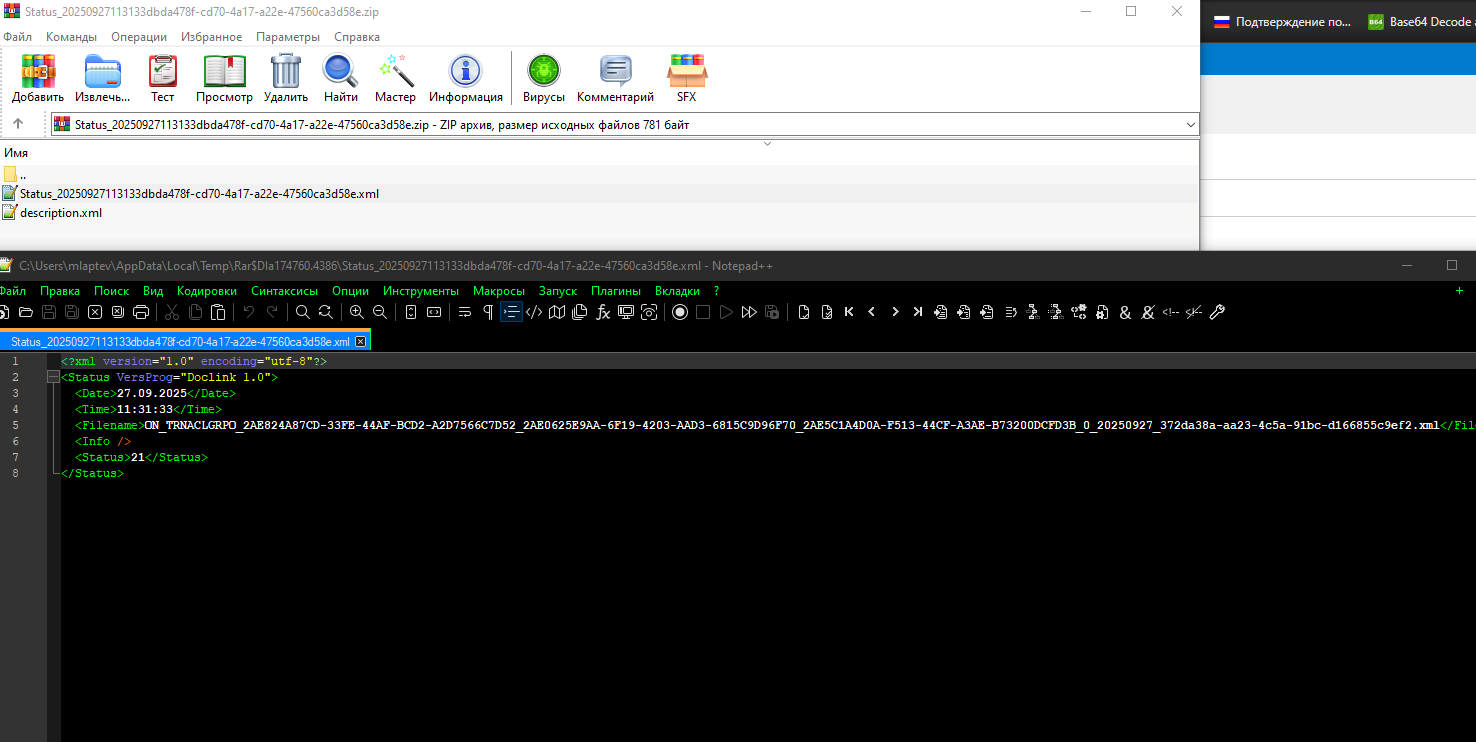The width and height of the screenshot is (1476, 742).
Task: Click the Тест (Test) archive icon
Action: coord(162,78)
